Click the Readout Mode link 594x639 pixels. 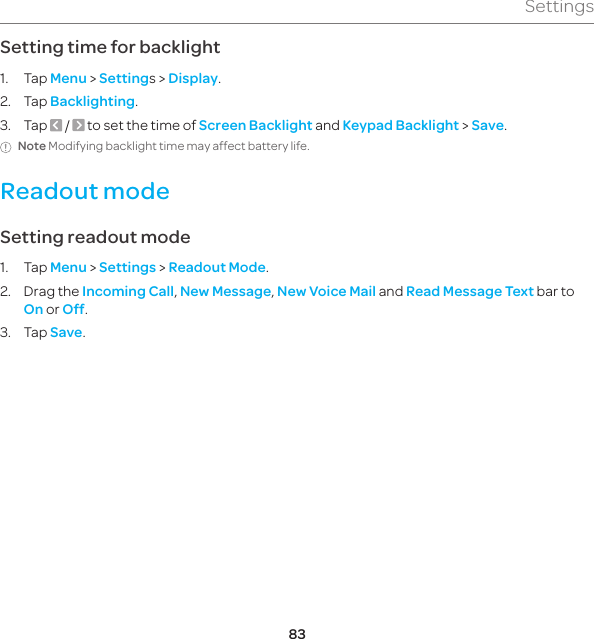(217, 267)
